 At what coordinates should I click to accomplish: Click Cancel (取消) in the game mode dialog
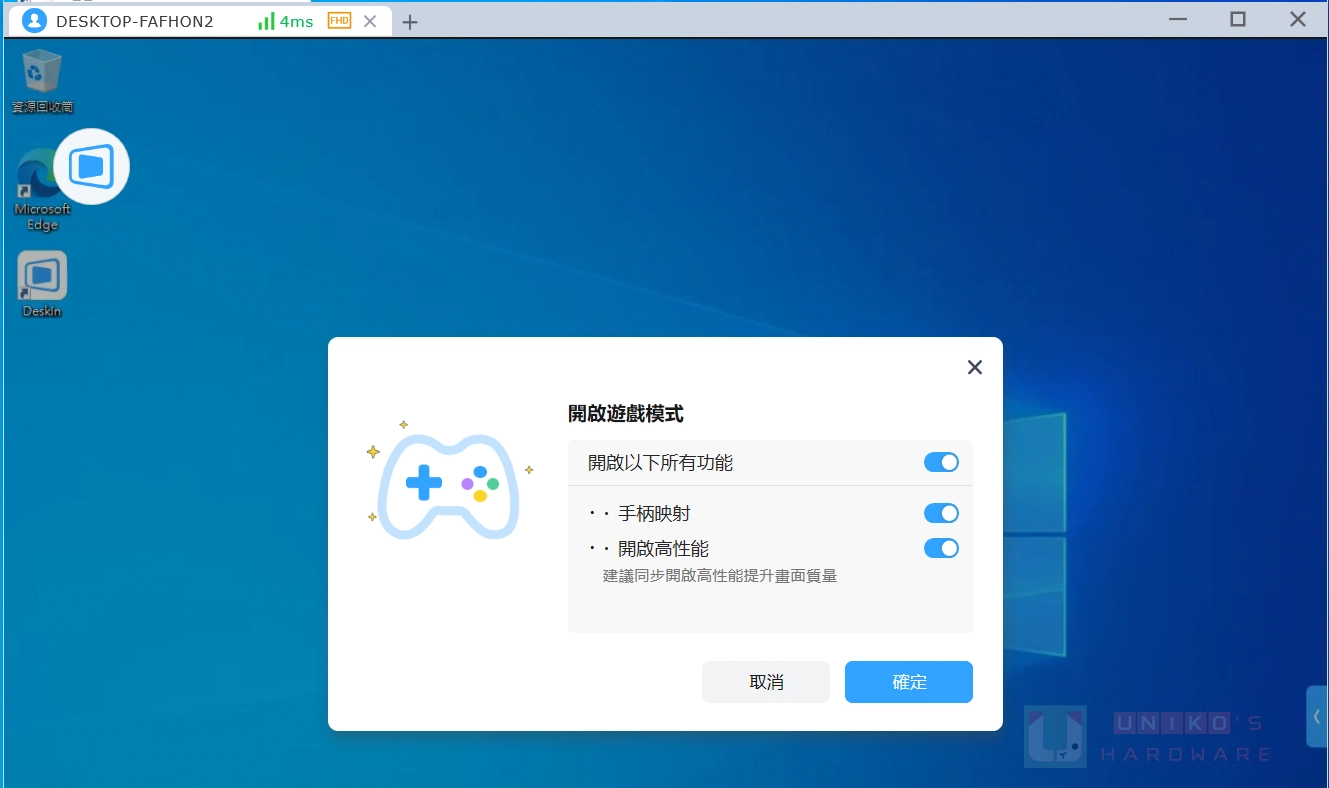tap(765, 681)
